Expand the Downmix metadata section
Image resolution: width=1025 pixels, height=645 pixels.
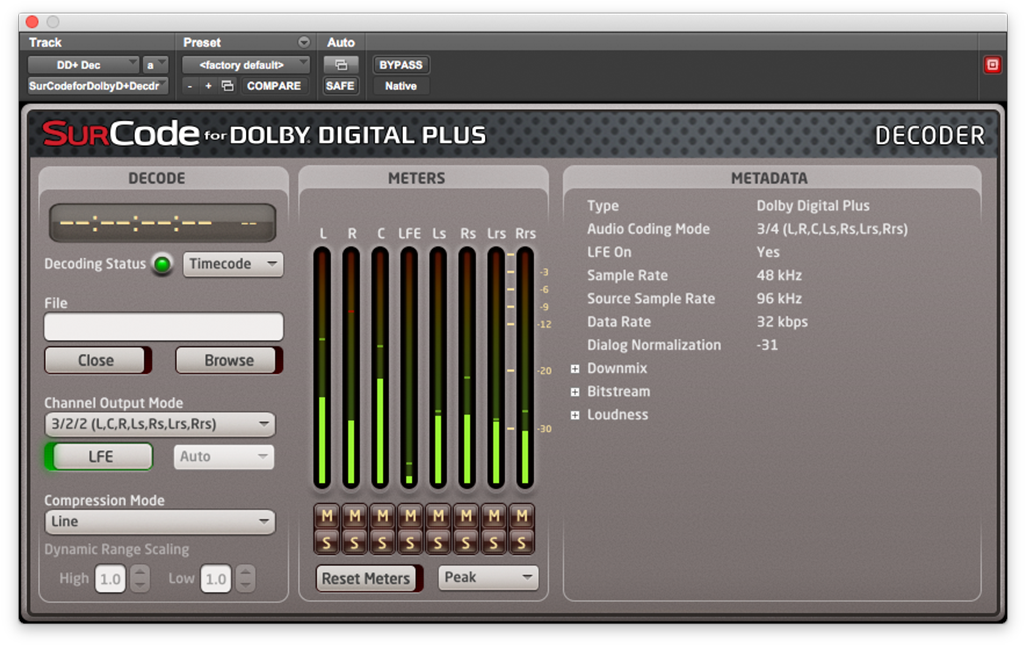[575, 369]
